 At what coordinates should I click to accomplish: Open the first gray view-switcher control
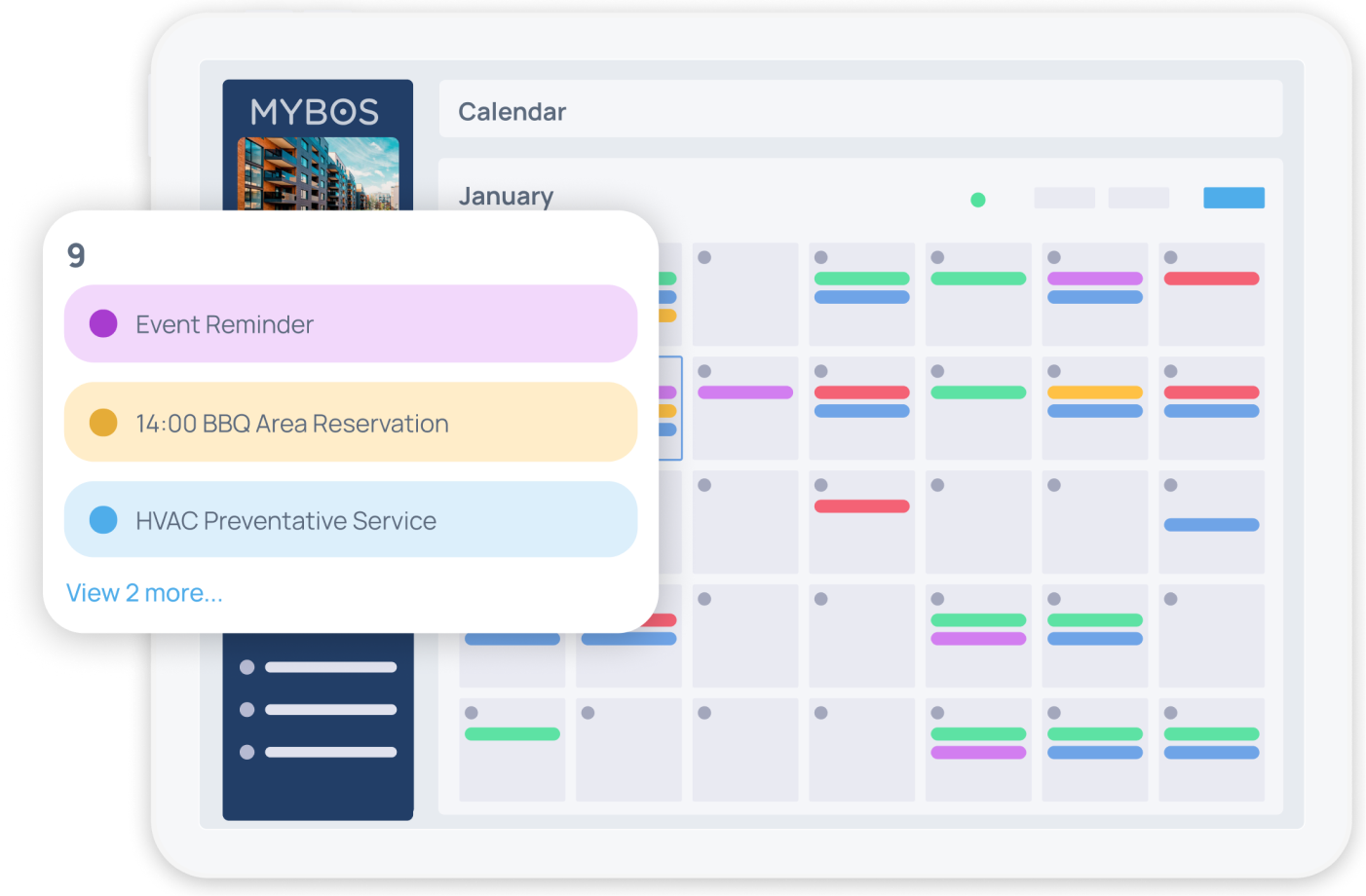pos(1063,198)
